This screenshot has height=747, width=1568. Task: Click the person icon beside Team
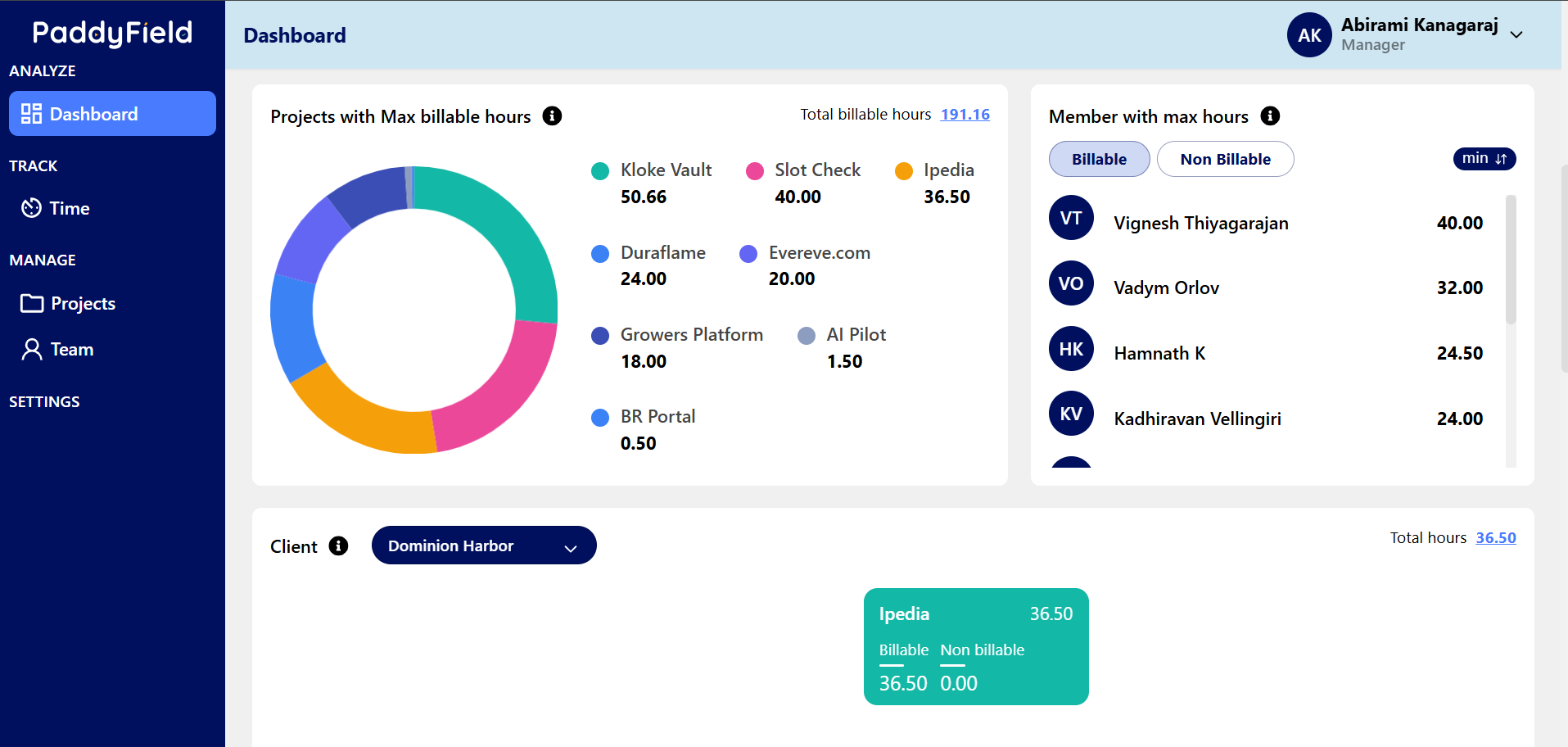click(32, 350)
